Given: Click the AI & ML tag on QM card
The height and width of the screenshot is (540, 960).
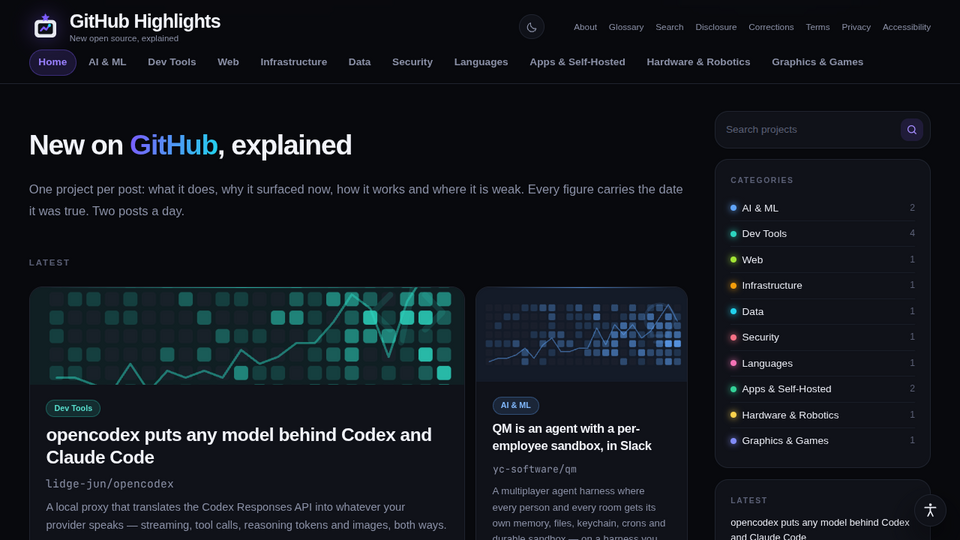Looking at the screenshot, I should [x=516, y=405].
